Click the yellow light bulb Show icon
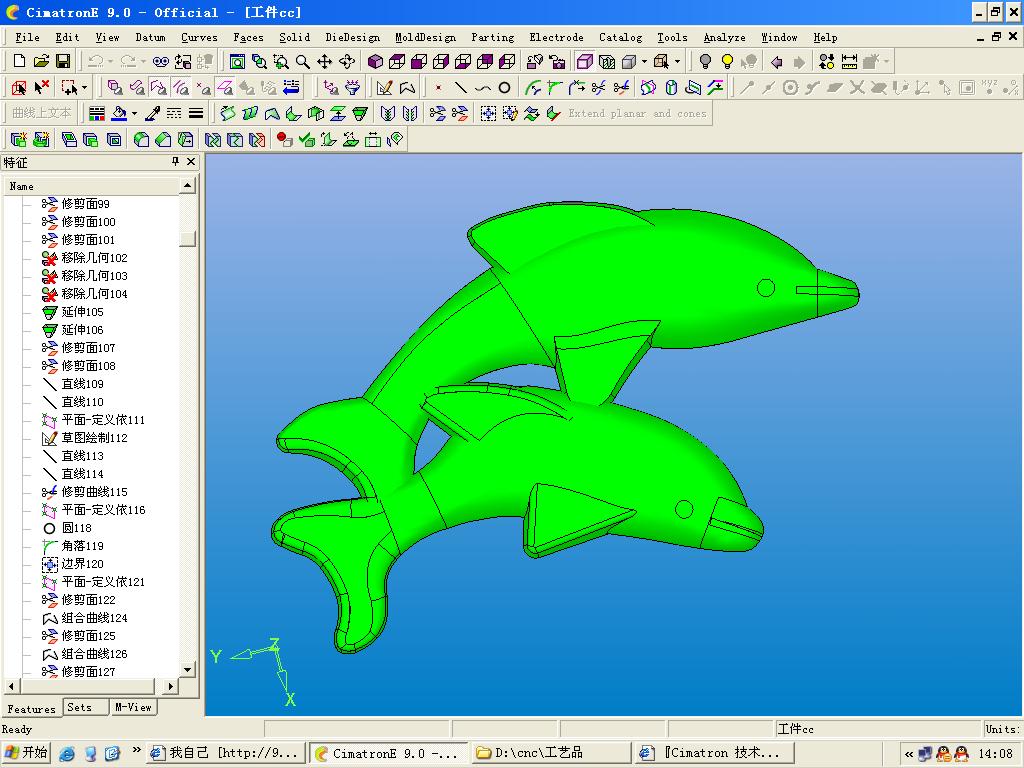The width and height of the screenshot is (1024, 768). (x=727, y=61)
